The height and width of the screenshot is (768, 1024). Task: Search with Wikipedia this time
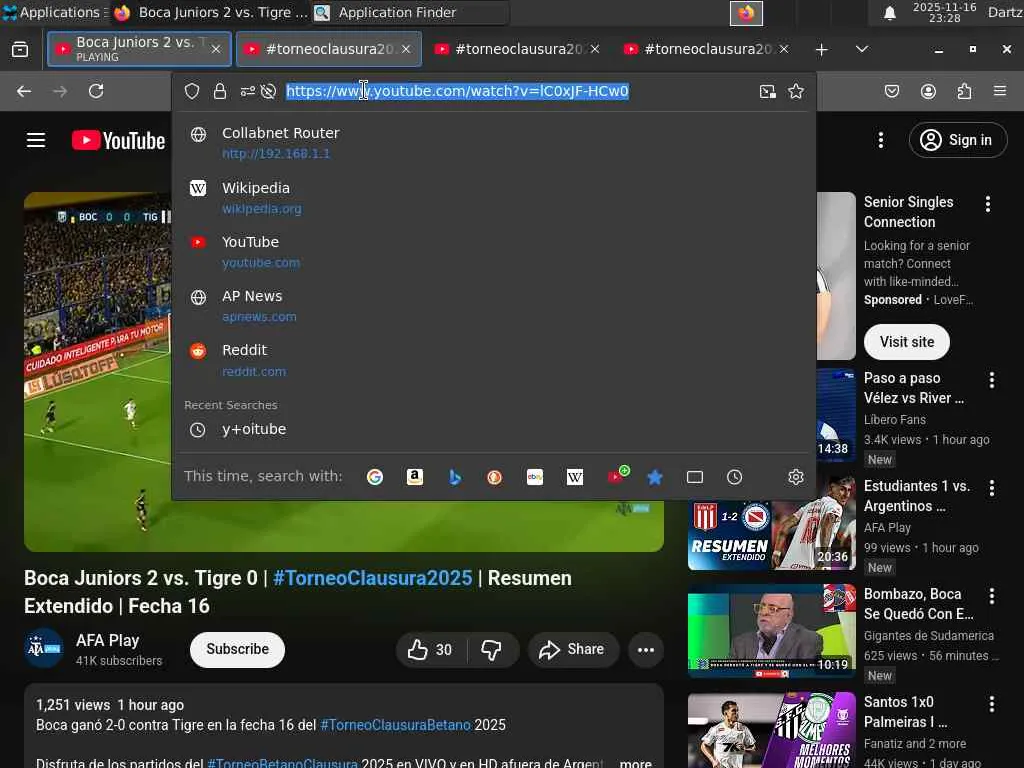click(x=575, y=477)
